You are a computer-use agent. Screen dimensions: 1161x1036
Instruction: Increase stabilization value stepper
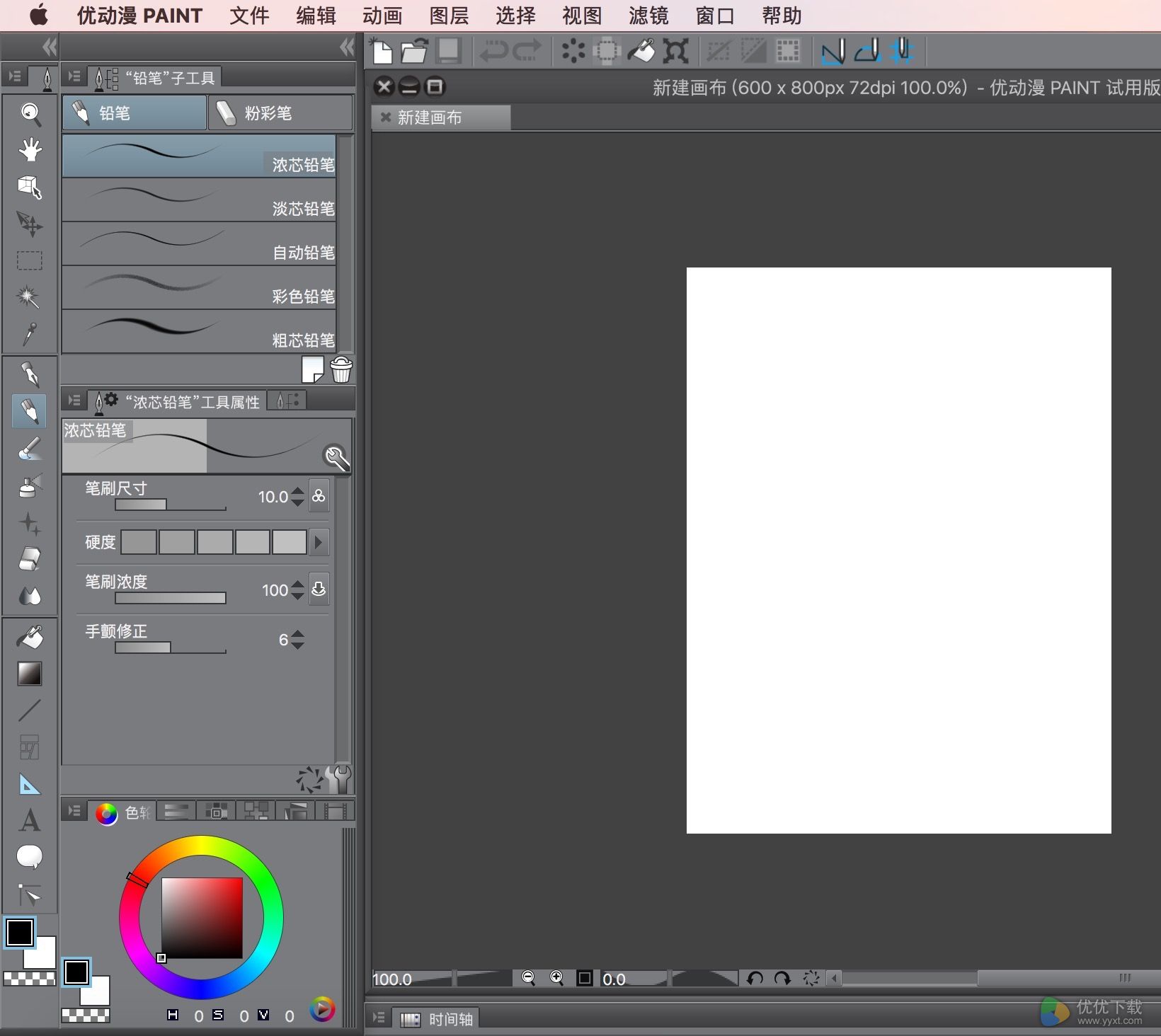(298, 634)
